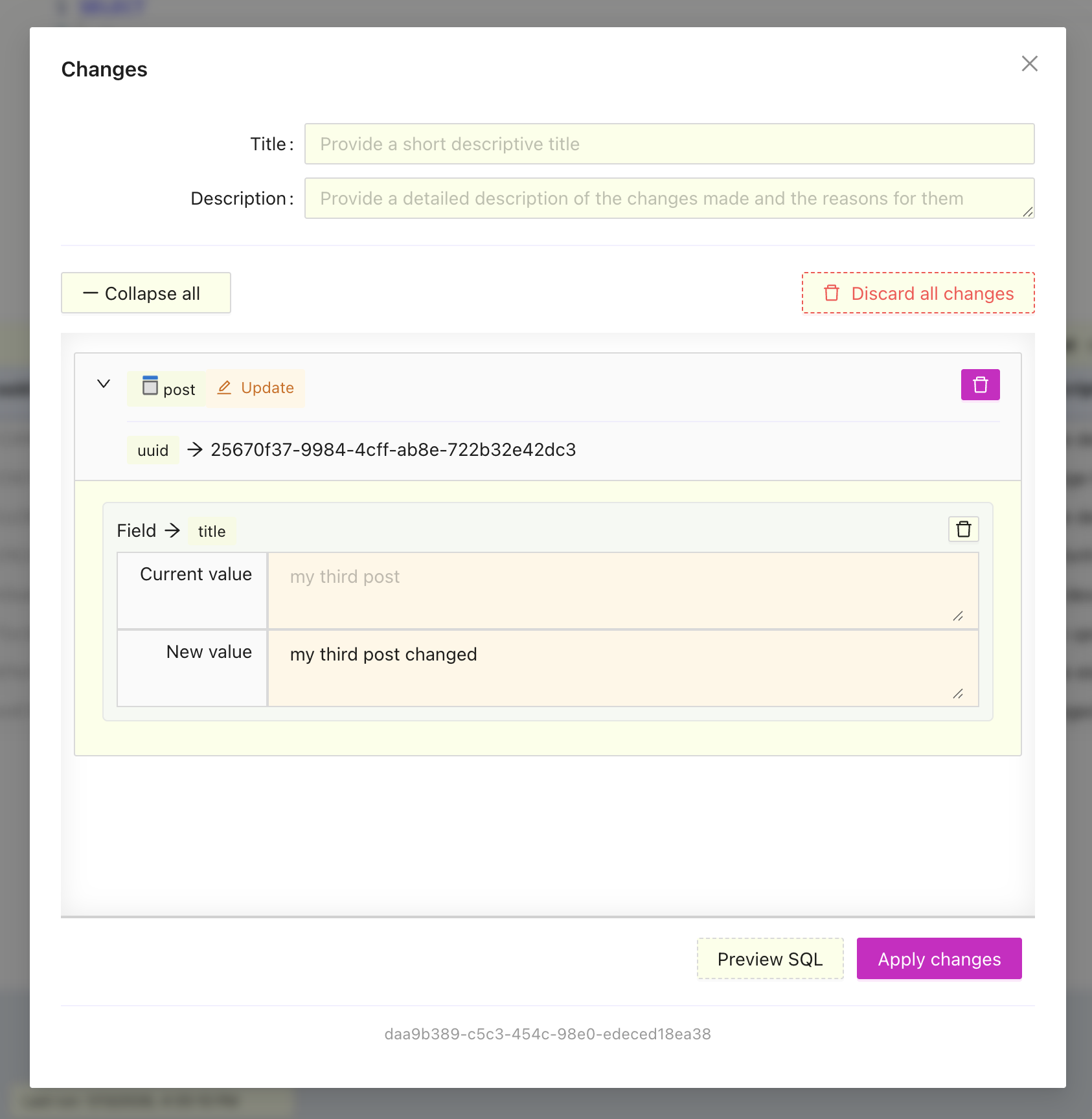
Task: Click the arrow icon beside uuid
Action: [195, 449]
